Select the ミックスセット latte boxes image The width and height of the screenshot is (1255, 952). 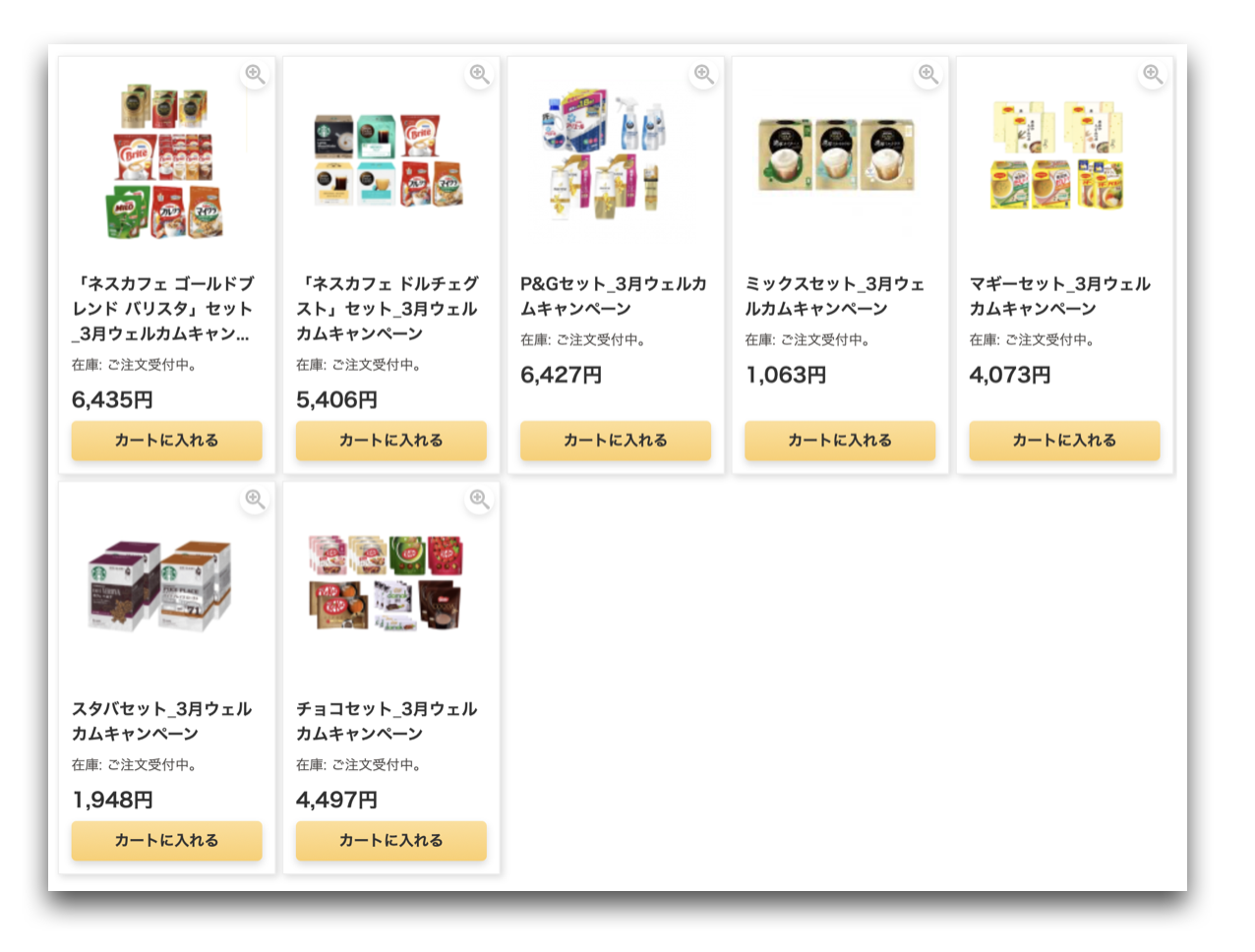click(837, 155)
